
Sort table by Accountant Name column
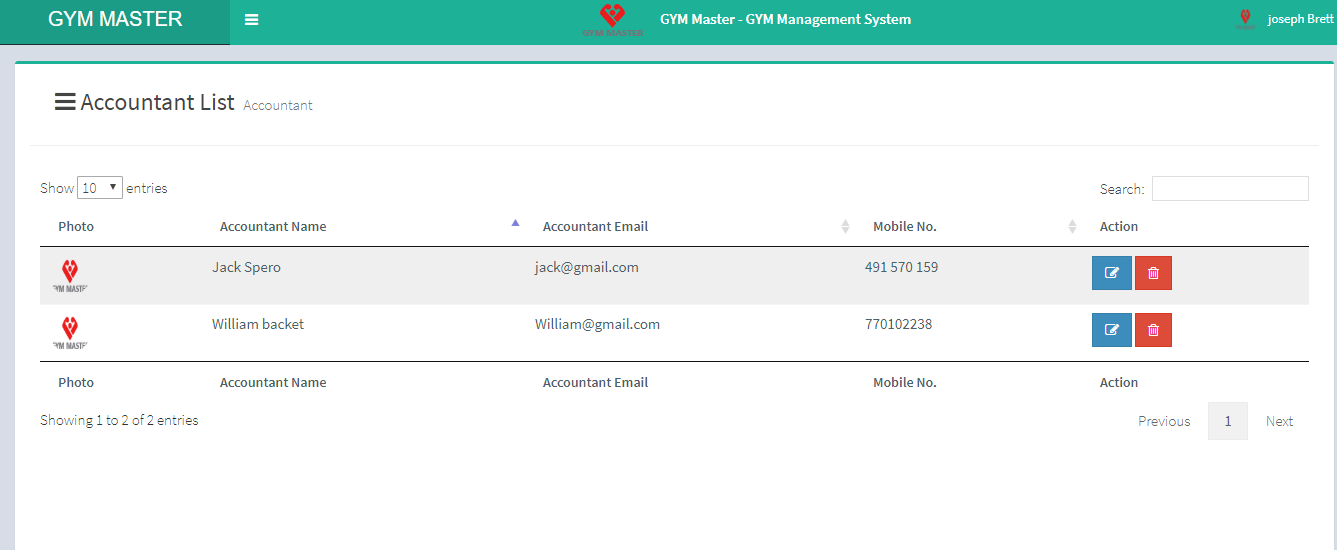[x=273, y=227]
